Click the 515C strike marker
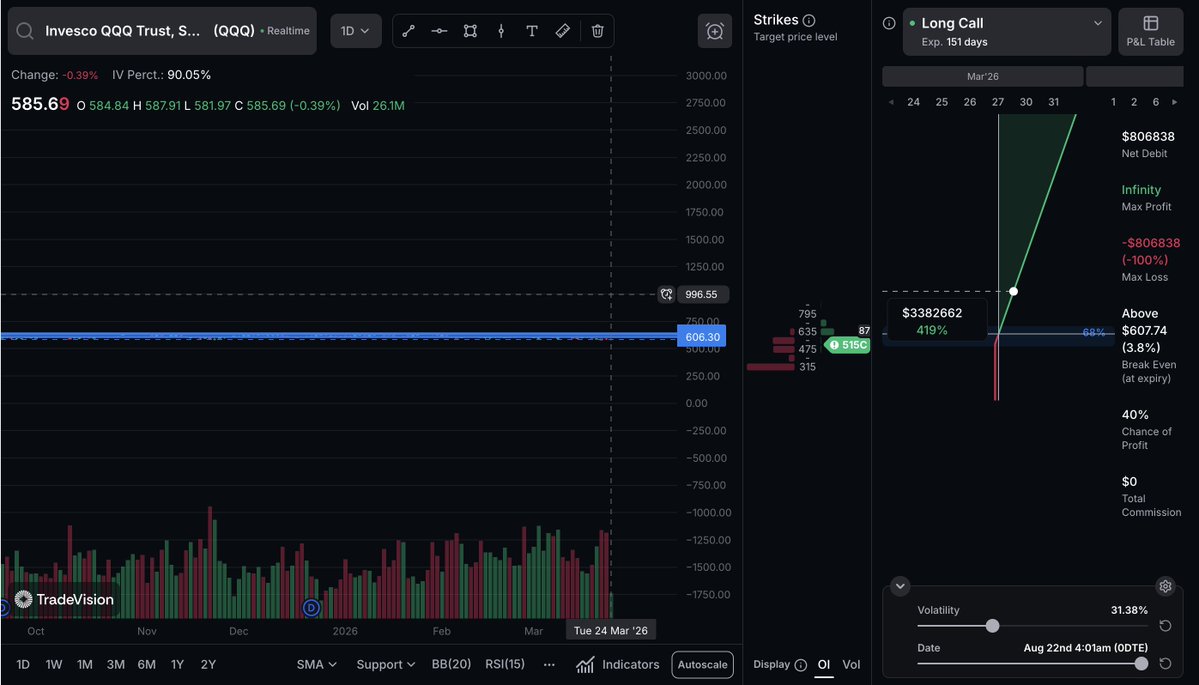This screenshot has width=1199, height=685. pos(848,345)
